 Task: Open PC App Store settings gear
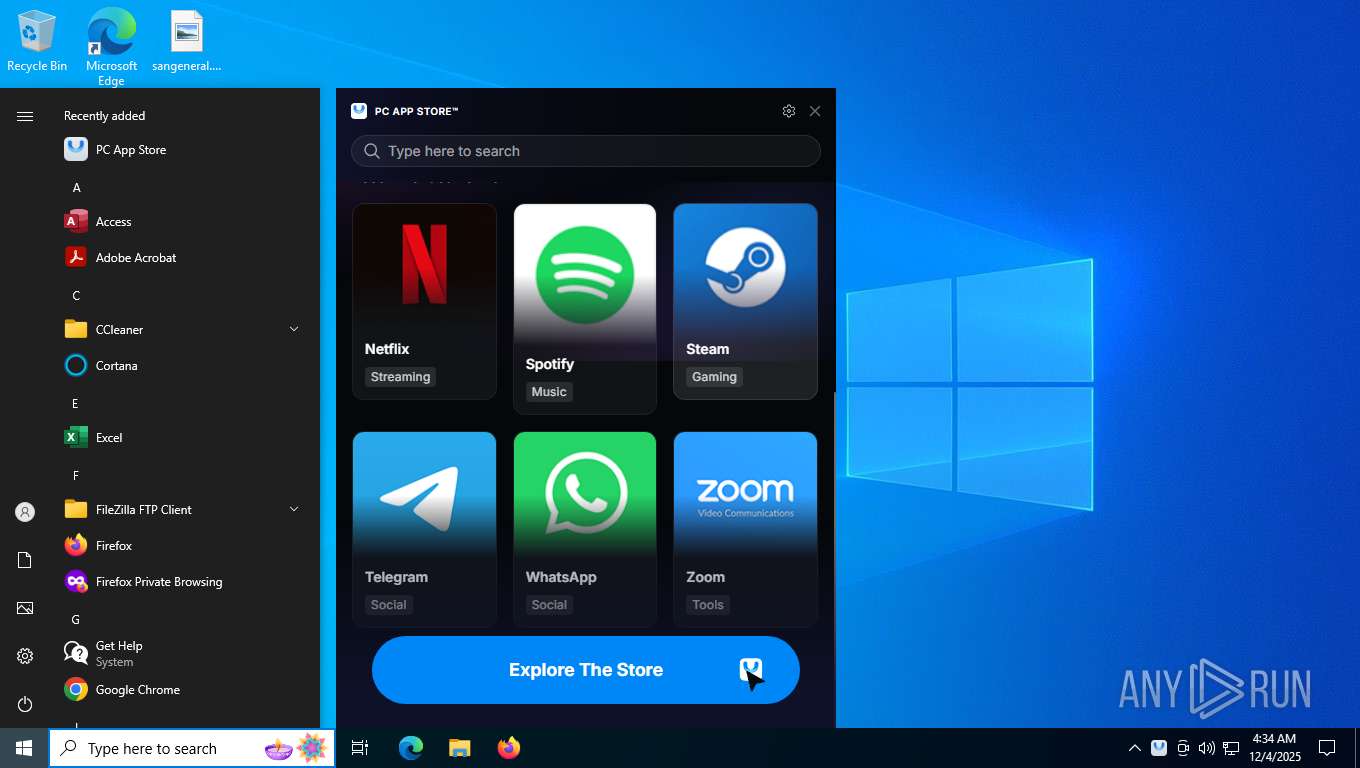(x=789, y=111)
